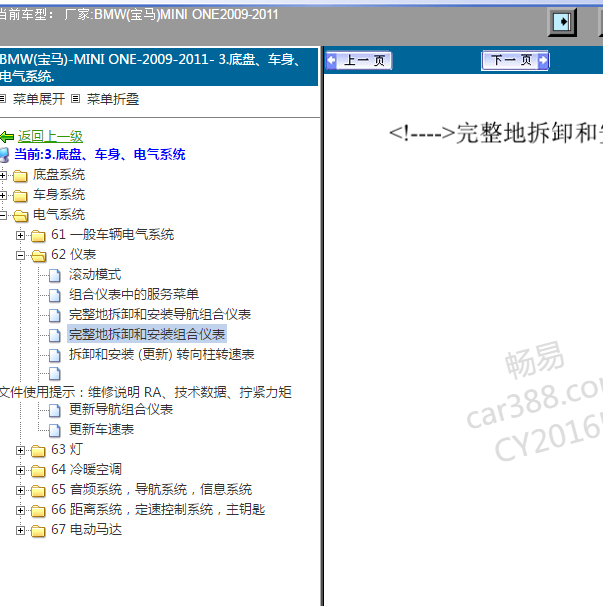603x606 pixels.
Task: Click document icon beside 拆卸和安装 (更新) 转向柱转速表
Action: pos(55,355)
